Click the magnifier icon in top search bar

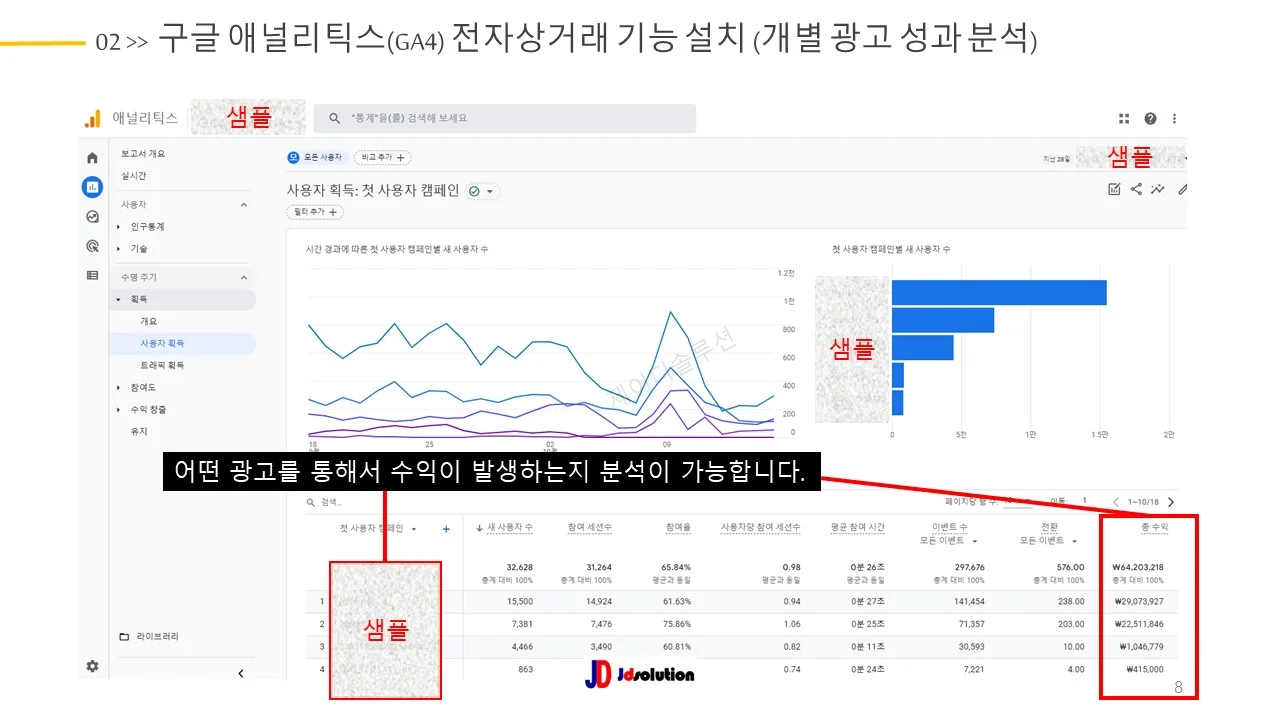pyautogui.click(x=334, y=118)
